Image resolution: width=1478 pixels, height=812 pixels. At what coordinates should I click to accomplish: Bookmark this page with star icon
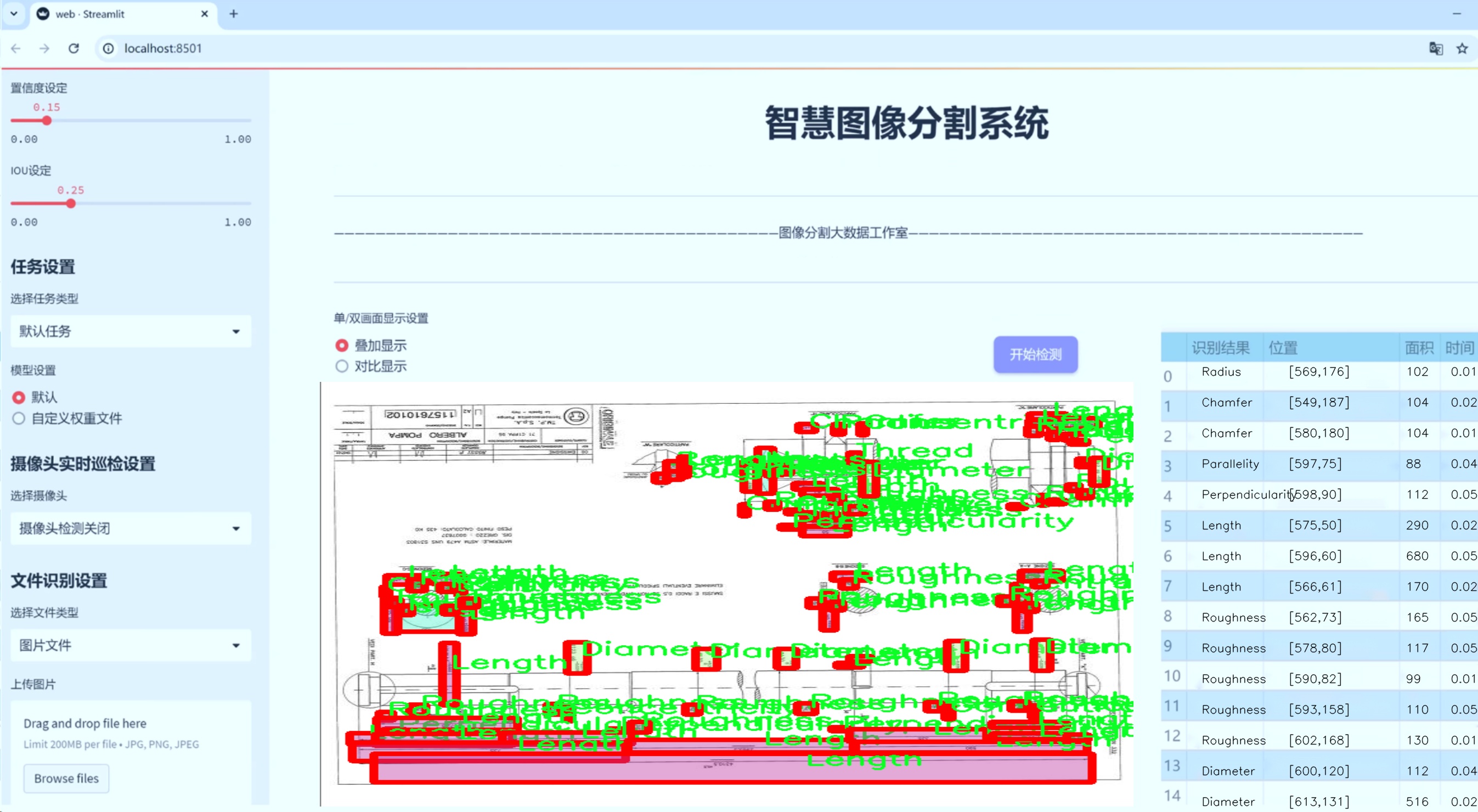1462,48
